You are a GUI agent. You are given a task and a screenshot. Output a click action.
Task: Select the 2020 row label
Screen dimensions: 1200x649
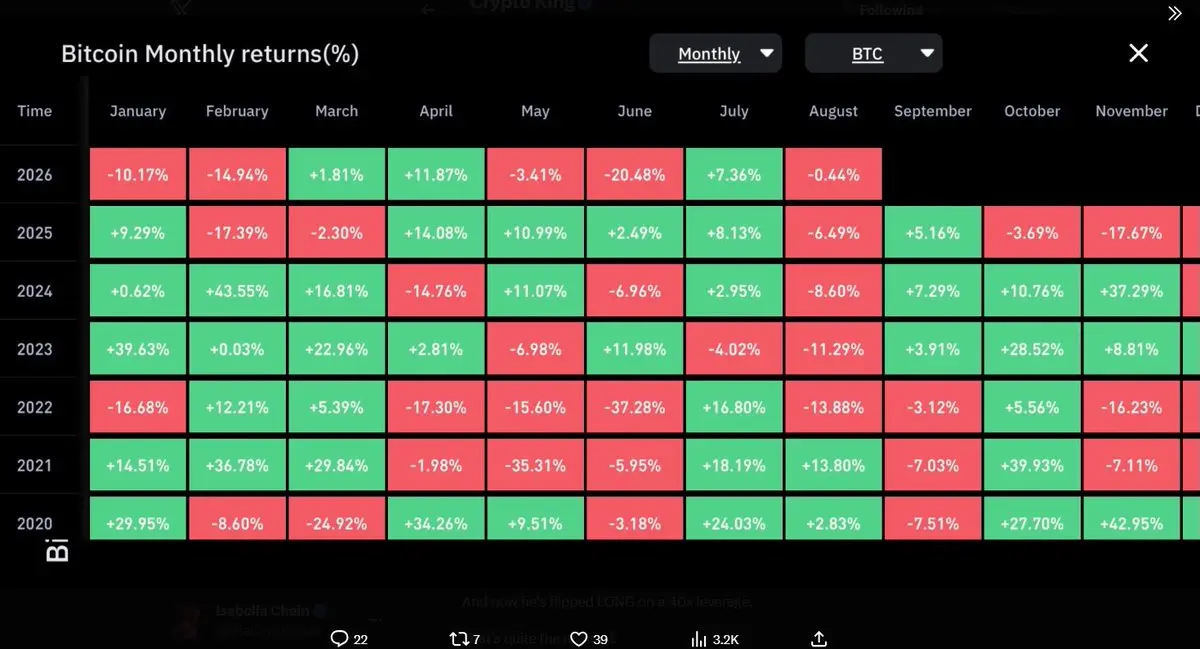34,523
